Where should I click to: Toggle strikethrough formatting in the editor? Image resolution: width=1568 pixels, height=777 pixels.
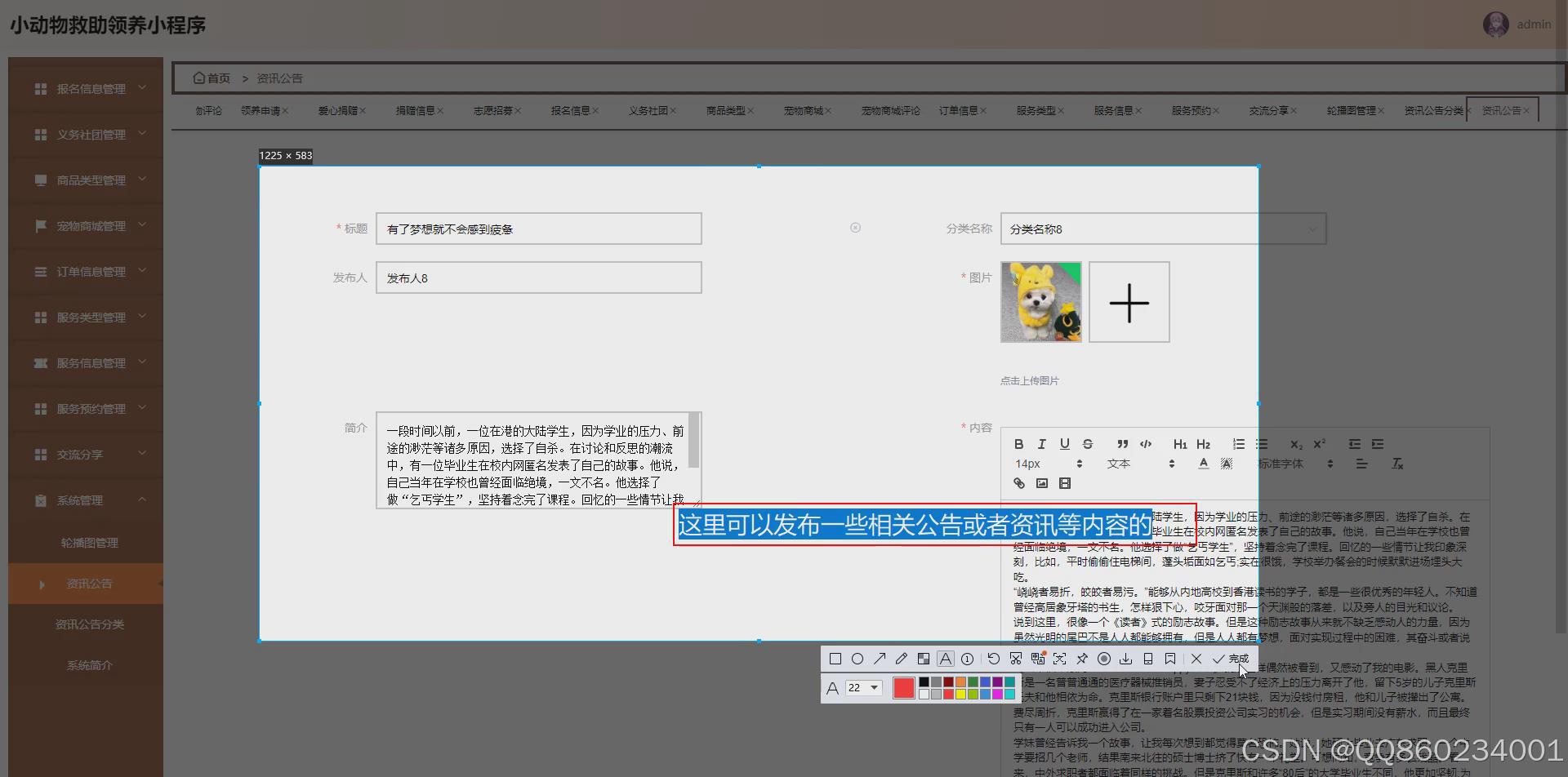(1087, 444)
